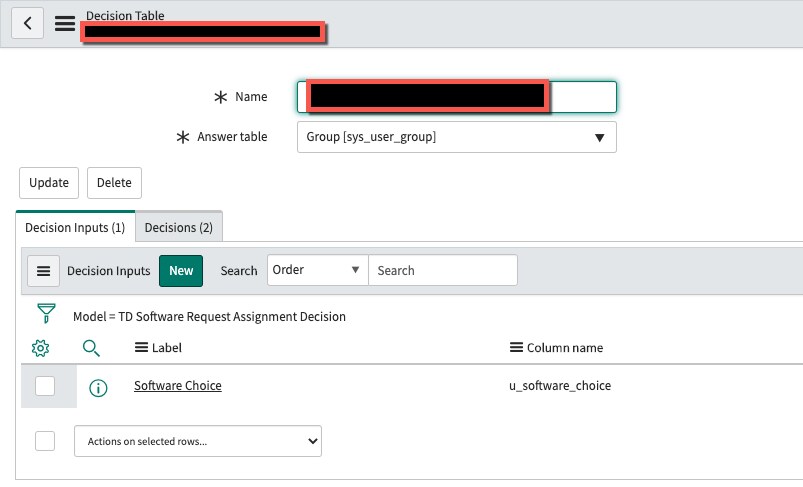Screen dimensions: 803x487
Task: Select the Decision Inputs (1) tab
Action: coord(75,227)
